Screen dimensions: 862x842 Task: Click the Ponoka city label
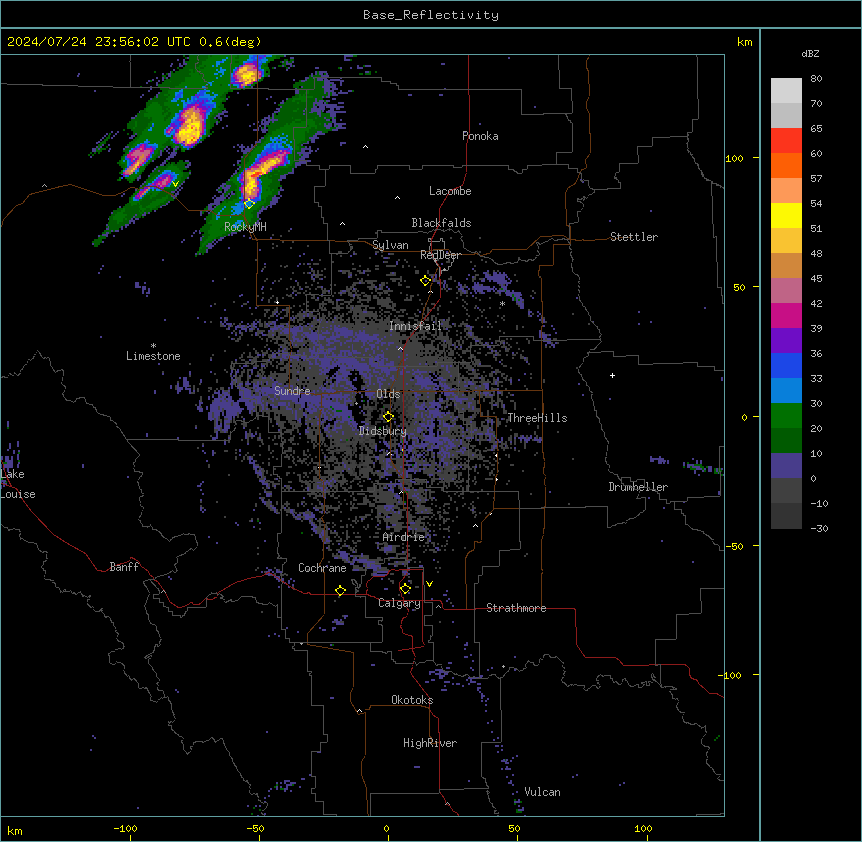[480, 136]
